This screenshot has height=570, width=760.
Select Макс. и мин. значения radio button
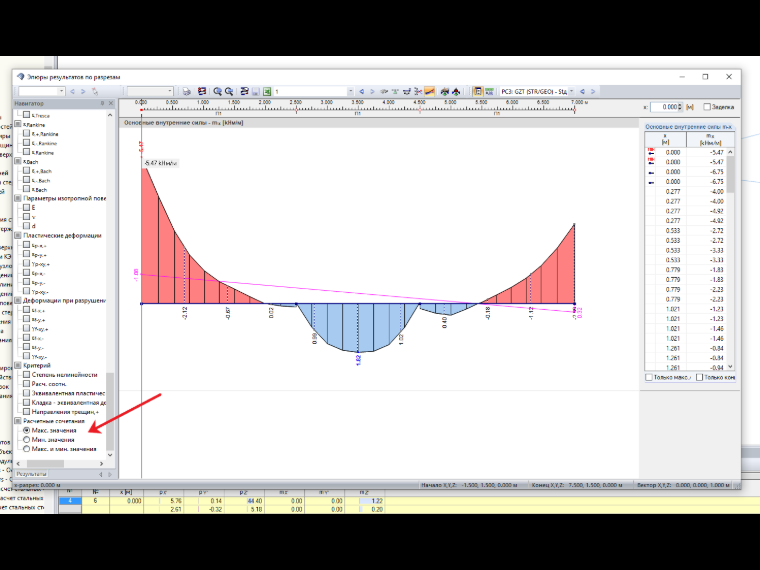click(27, 449)
